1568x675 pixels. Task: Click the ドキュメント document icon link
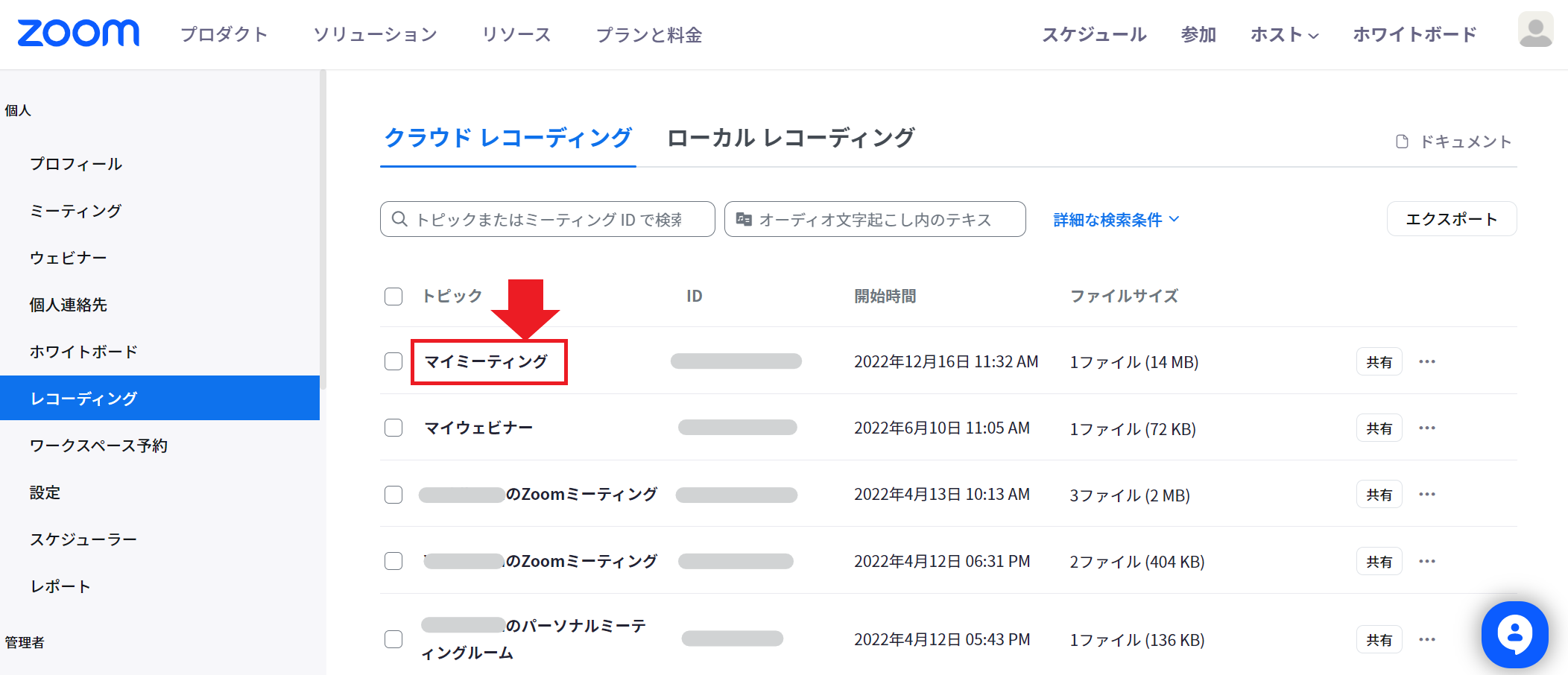(x=1453, y=142)
